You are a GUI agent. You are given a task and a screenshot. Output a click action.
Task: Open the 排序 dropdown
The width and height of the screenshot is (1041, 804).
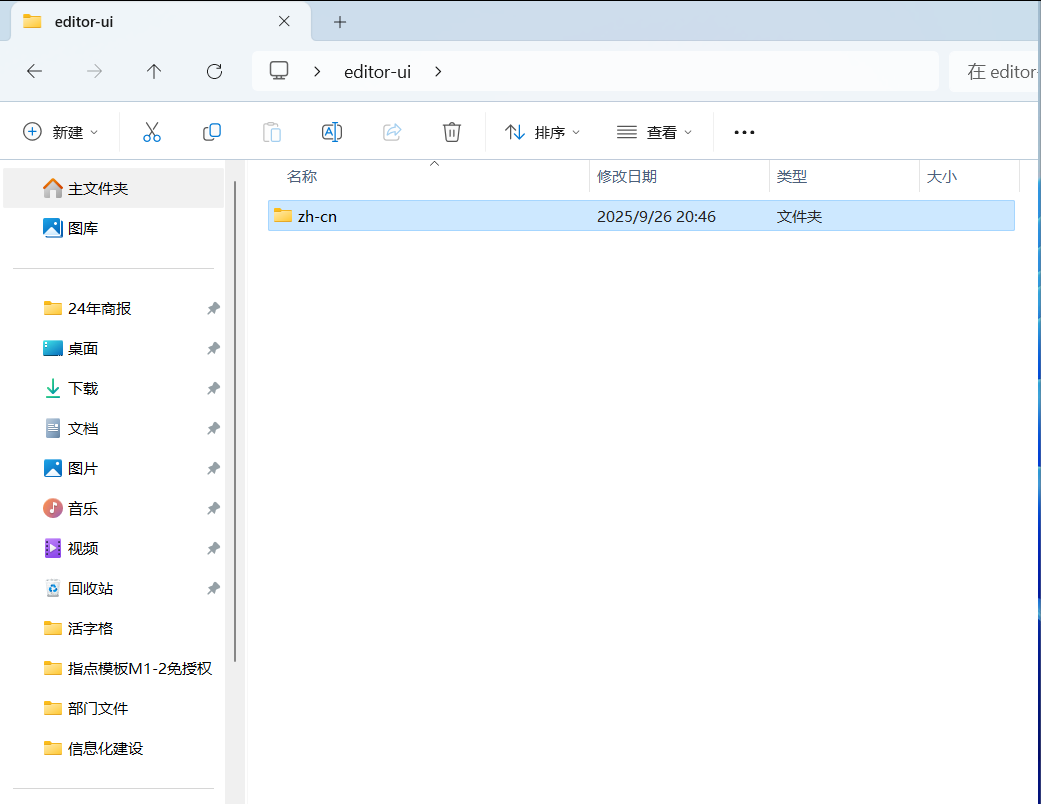[542, 131]
